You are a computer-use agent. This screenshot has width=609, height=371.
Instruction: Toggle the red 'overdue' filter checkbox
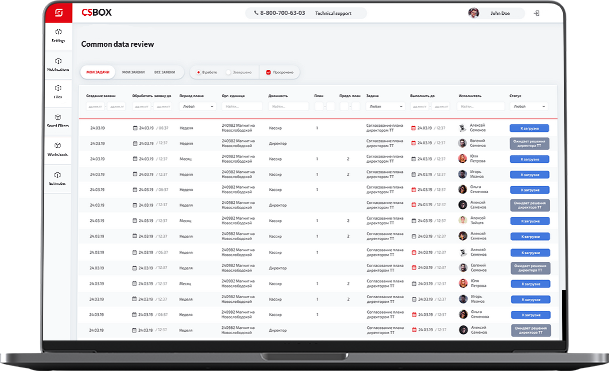click(268, 72)
